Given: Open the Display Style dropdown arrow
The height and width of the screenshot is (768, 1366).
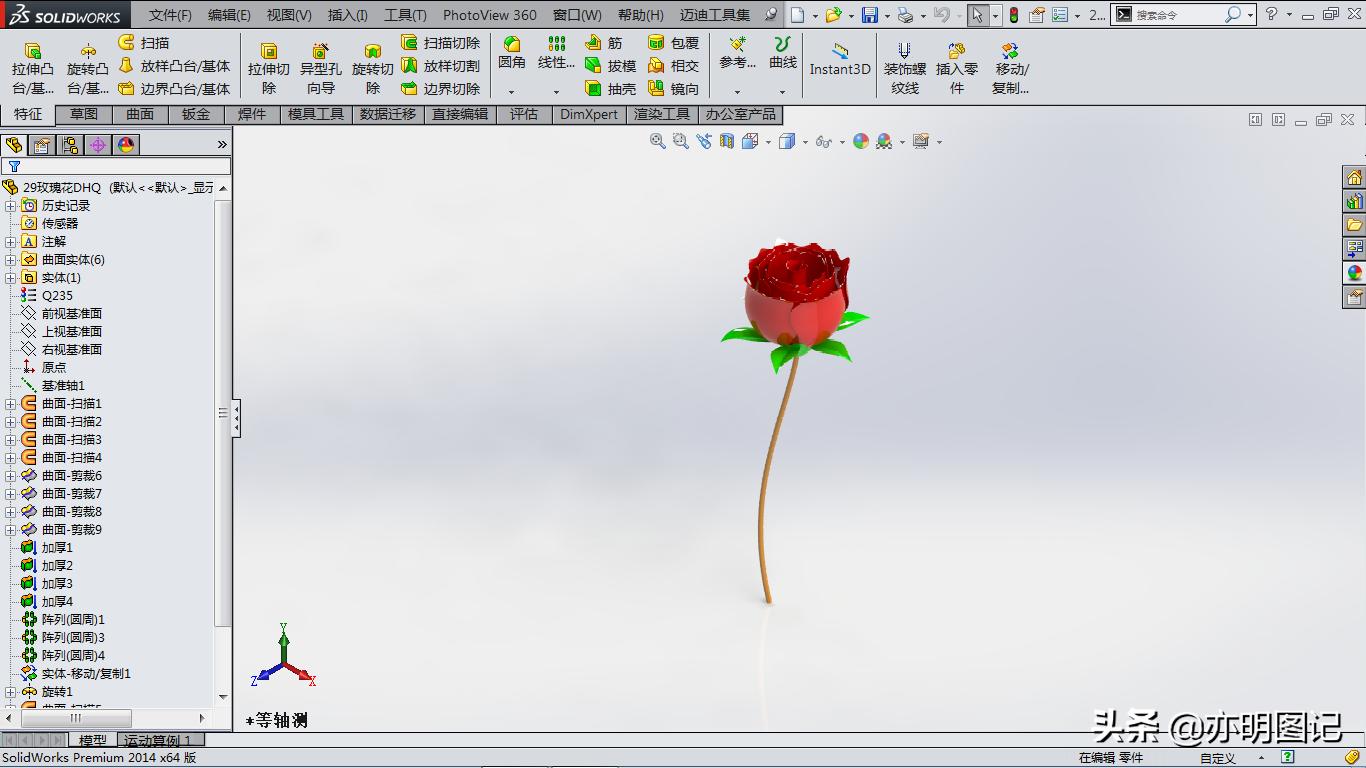Looking at the screenshot, I should (x=805, y=141).
